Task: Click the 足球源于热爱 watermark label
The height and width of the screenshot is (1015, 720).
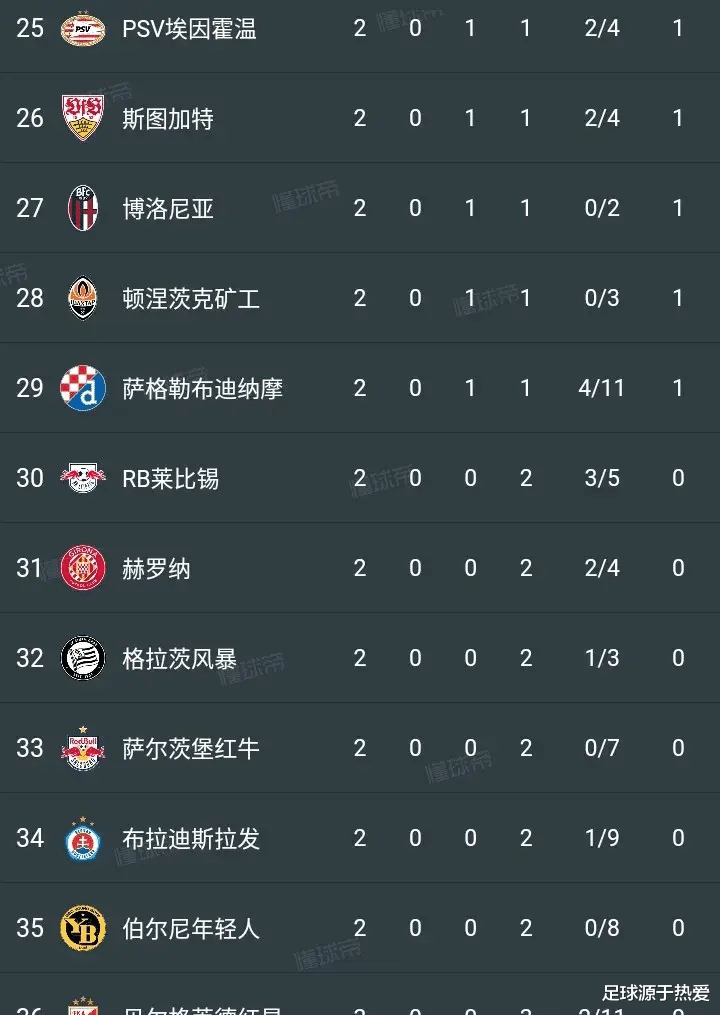Action: [655, 993]
